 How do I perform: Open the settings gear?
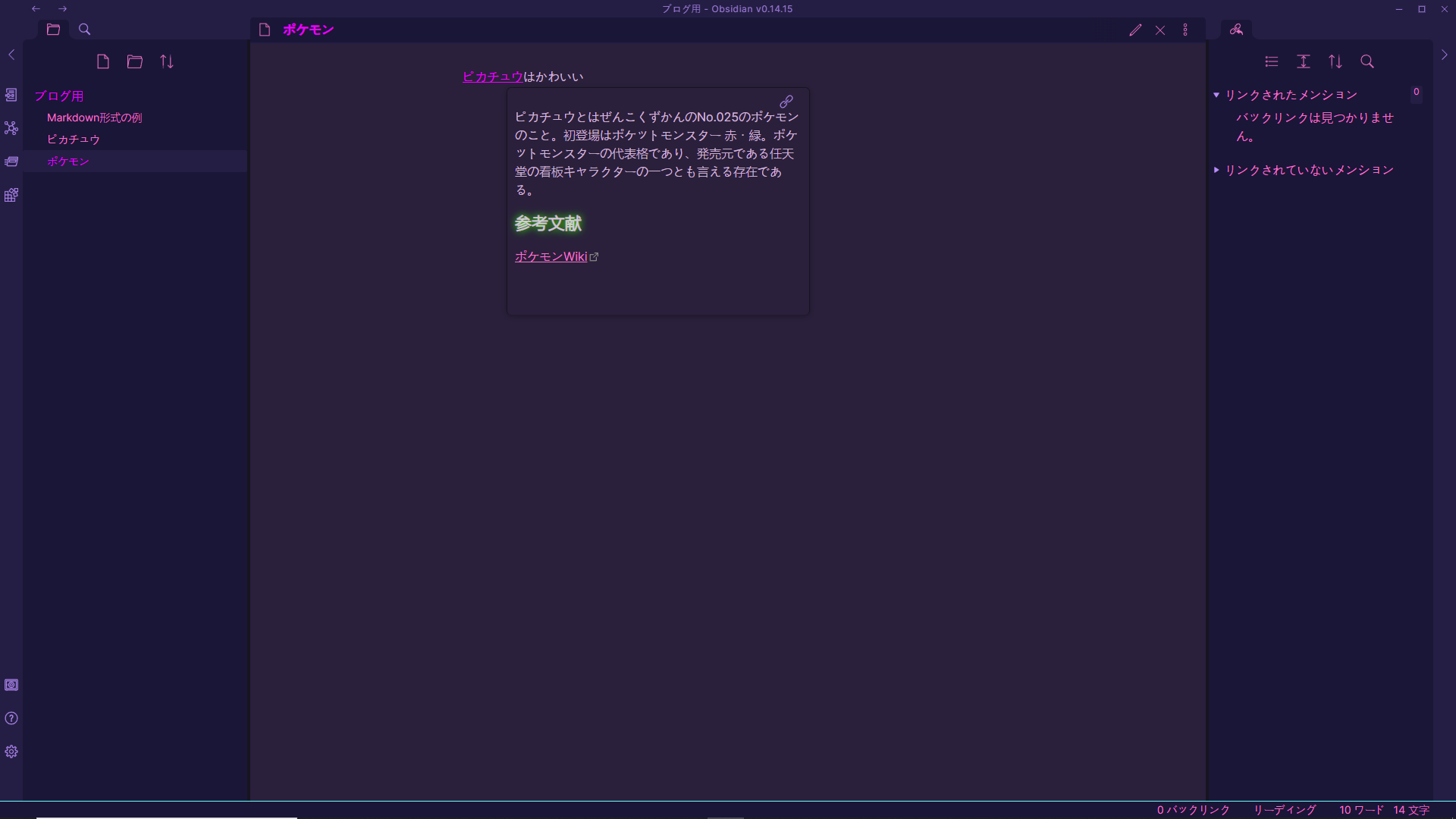click(x=11, y=752)
